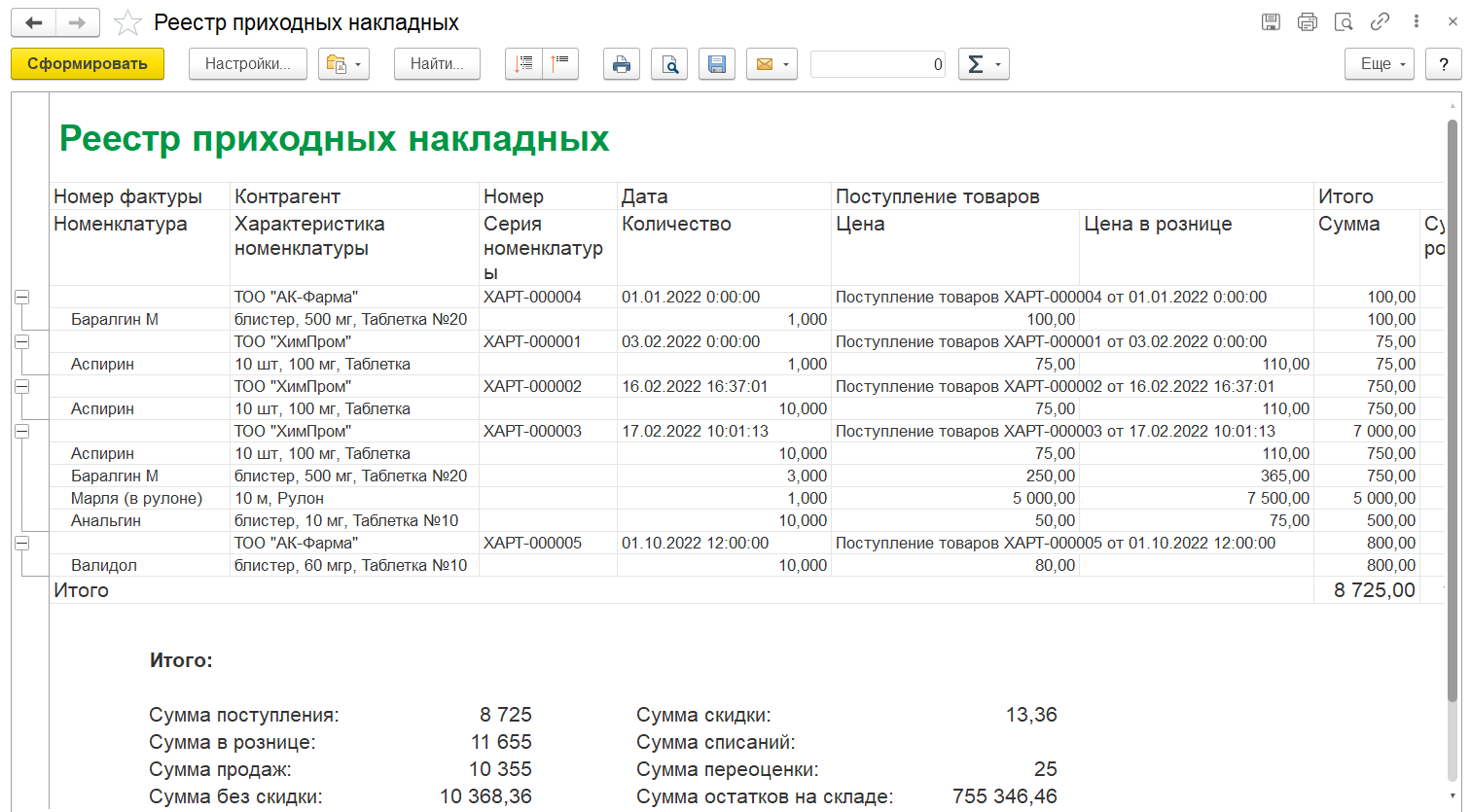1471x812 pixels.
Task: Open the report variants dropdown
Action: click(344, 64)
